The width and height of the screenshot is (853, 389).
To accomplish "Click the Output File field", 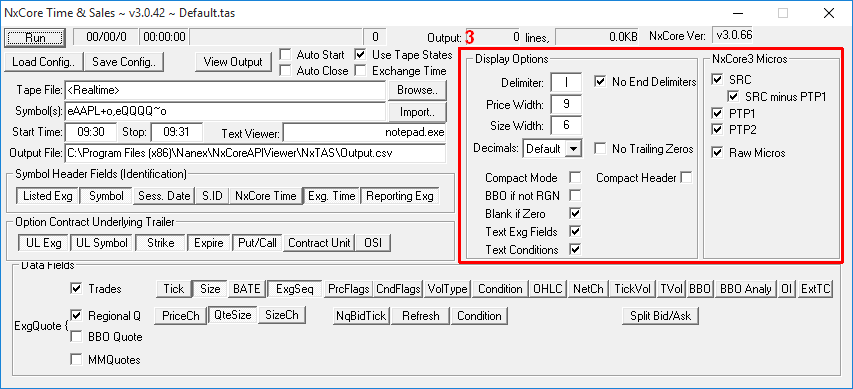I will click(255, 153).
